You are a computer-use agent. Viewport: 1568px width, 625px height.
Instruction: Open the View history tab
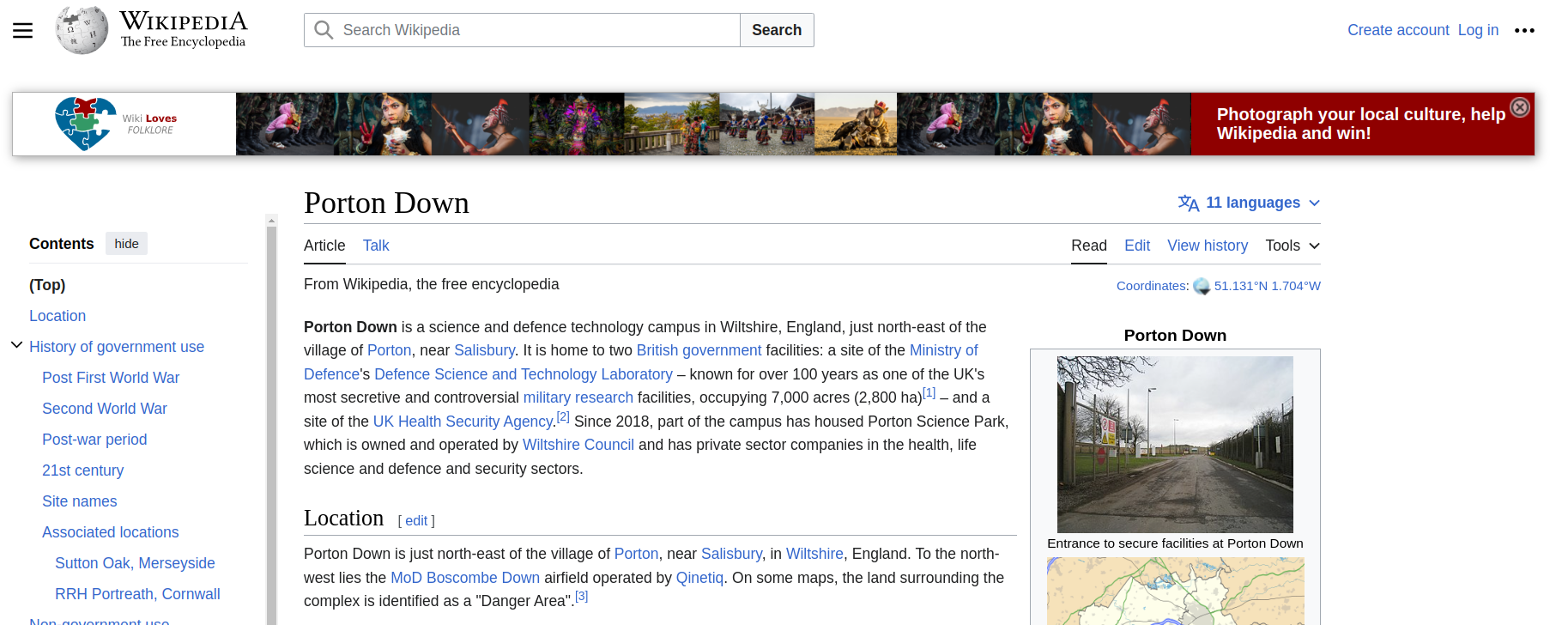pos(1207,246)
